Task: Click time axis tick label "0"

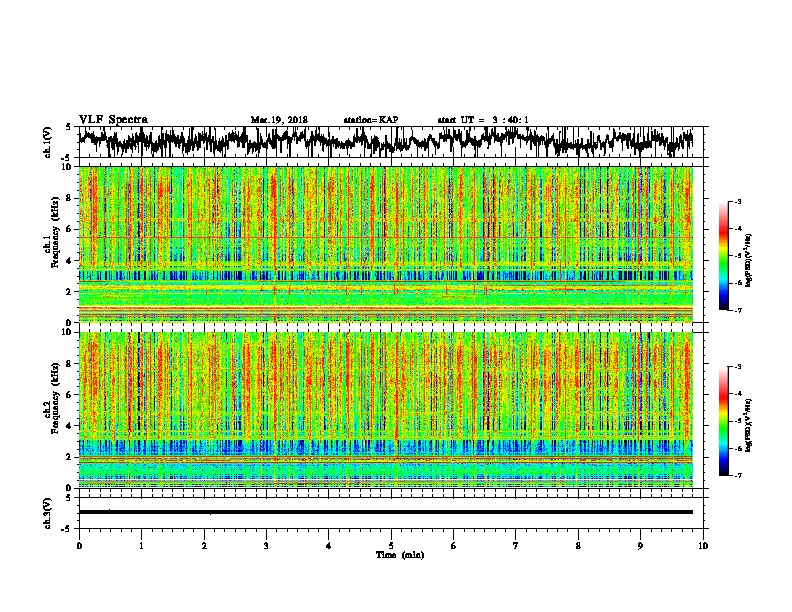Action: (79, 546)
